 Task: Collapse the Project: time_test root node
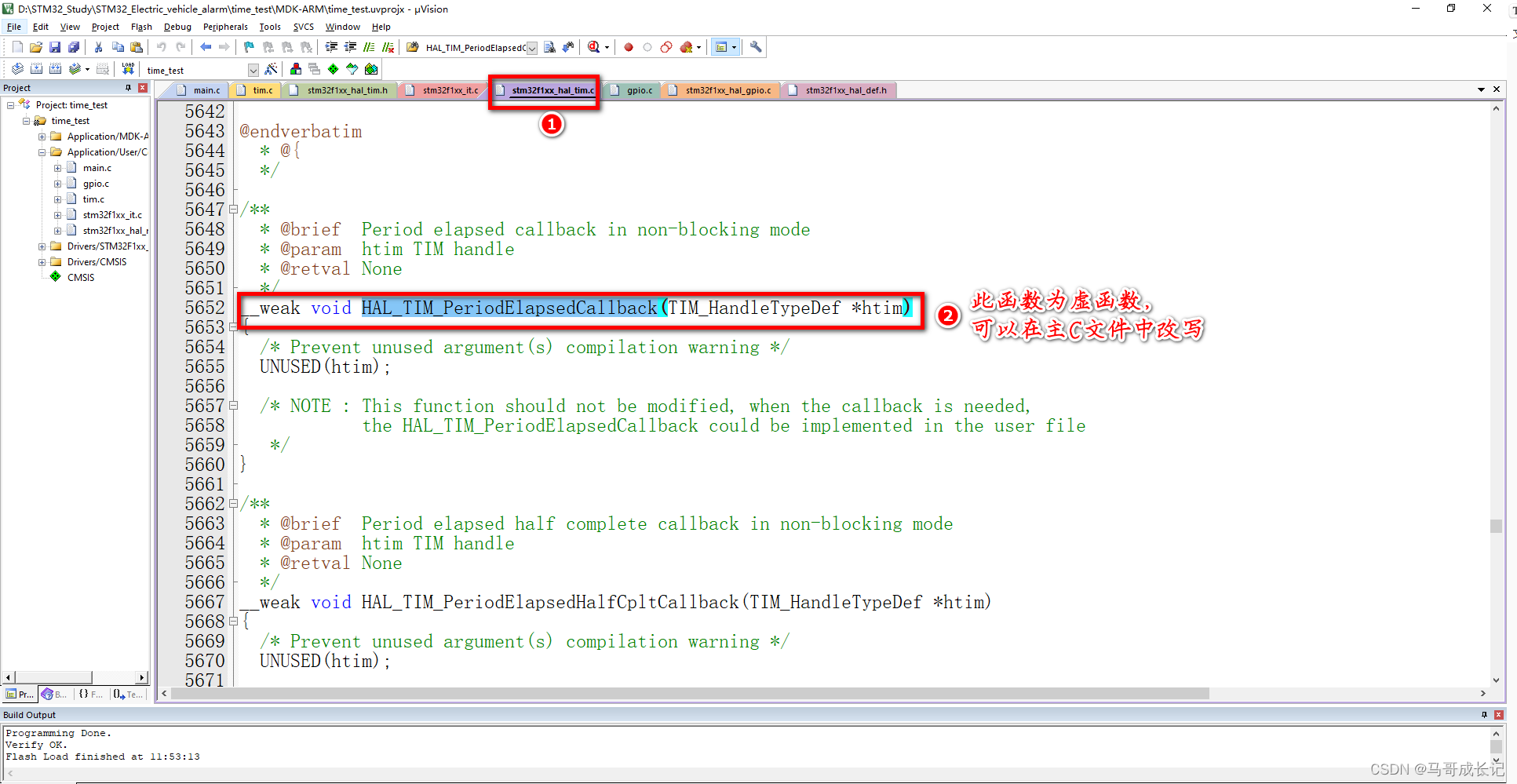coord(10,105)
